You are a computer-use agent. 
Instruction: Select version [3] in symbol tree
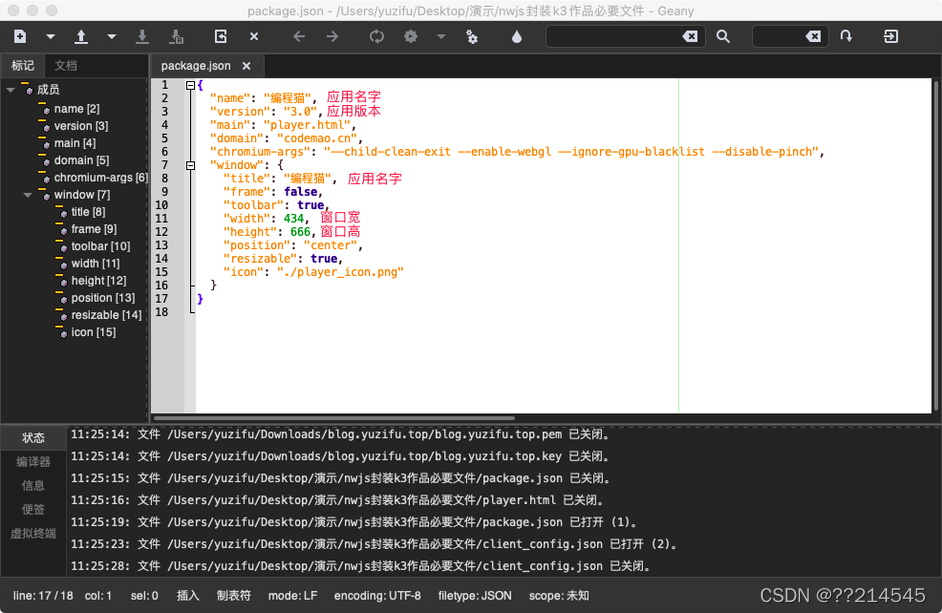[x=81, y=126]
